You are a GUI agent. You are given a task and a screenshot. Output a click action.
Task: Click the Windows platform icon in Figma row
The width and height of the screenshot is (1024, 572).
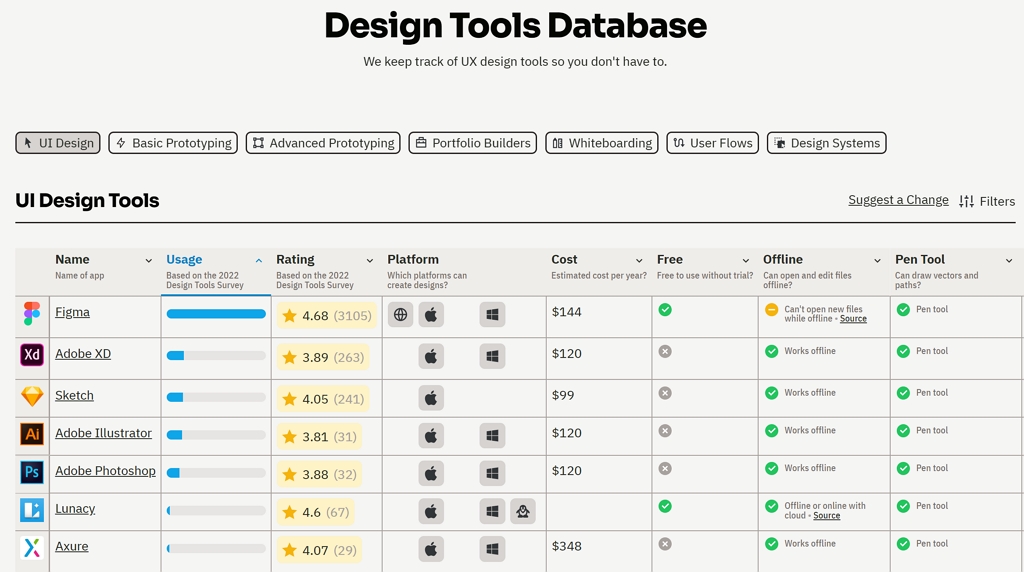[x=492, y=315]
